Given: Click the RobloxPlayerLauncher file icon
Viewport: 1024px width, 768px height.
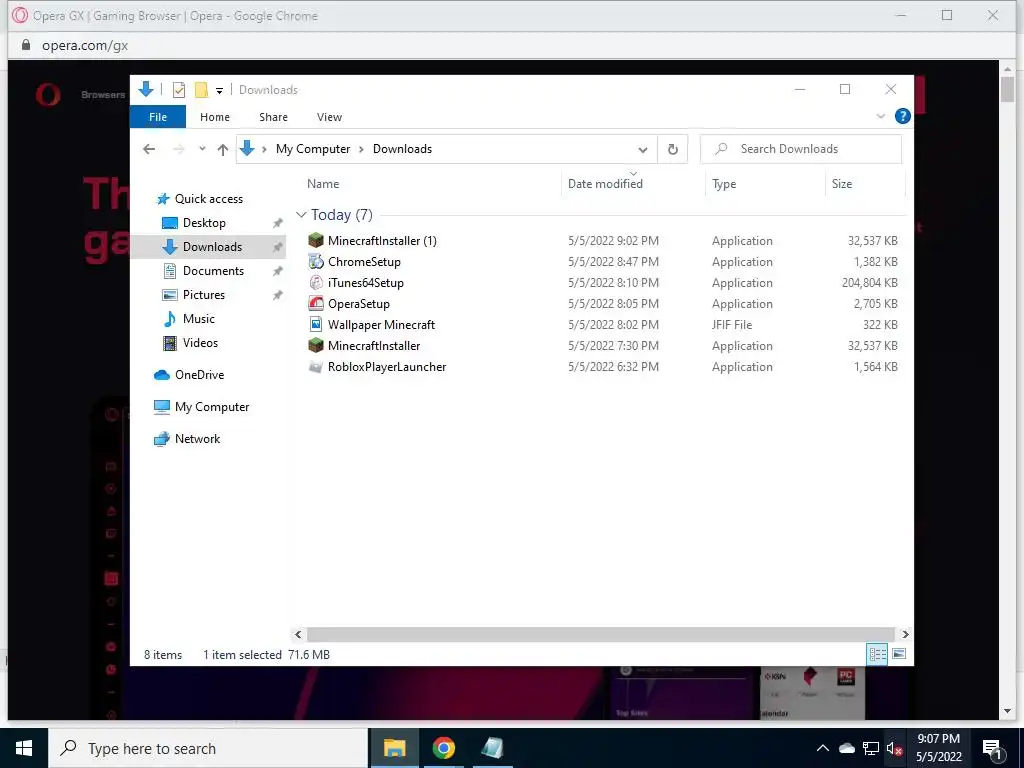Looking at the screenshot, I should point(316,366).
